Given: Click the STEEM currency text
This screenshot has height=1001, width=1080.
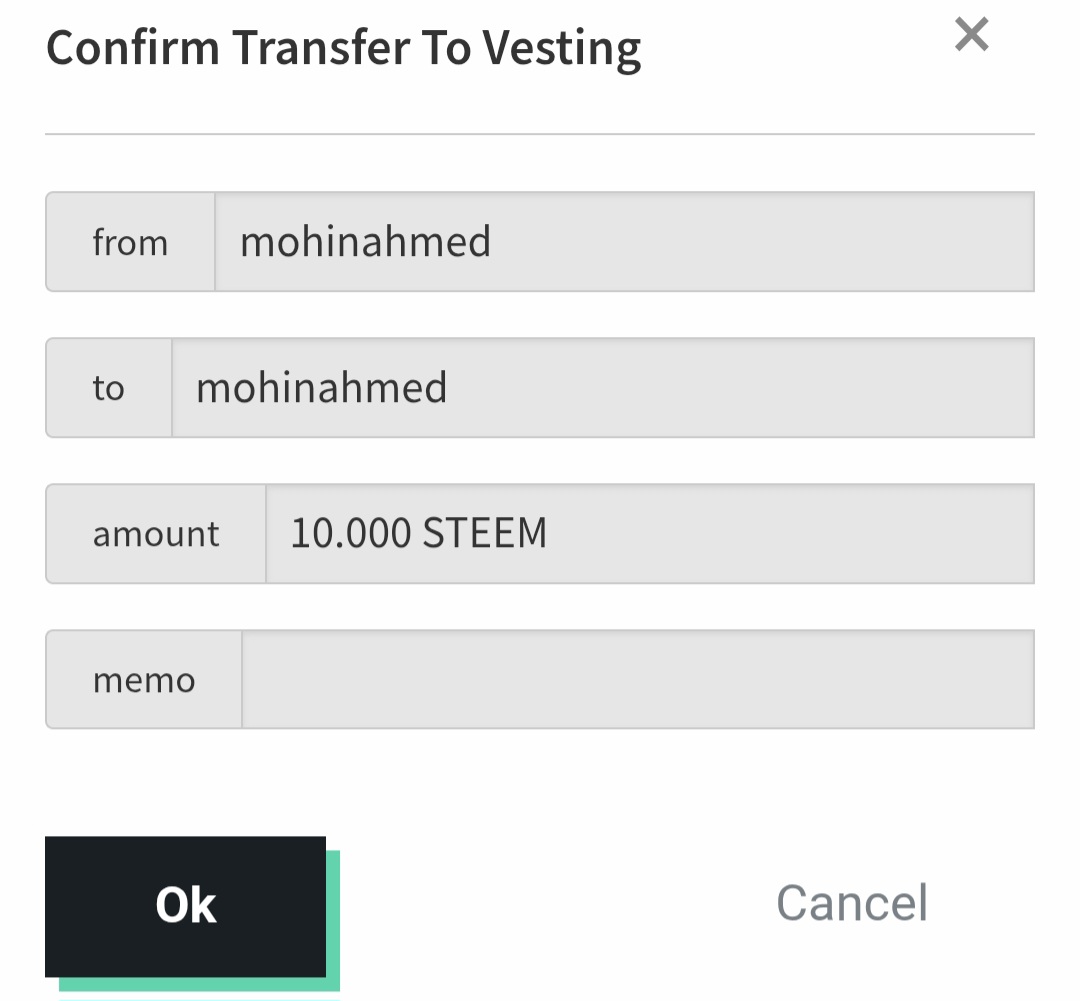Looking at the screenshot, I should (x=484, y=533).
